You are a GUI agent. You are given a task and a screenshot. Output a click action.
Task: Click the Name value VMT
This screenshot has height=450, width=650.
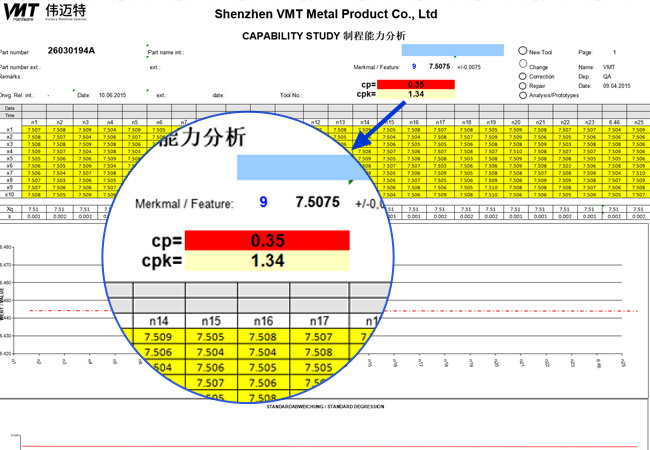[609, 67]
